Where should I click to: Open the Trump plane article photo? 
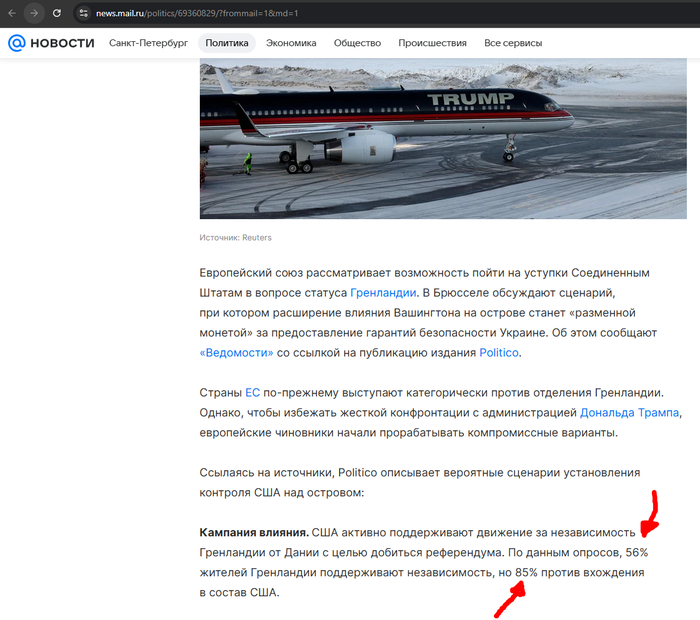[x=443, y=138]
